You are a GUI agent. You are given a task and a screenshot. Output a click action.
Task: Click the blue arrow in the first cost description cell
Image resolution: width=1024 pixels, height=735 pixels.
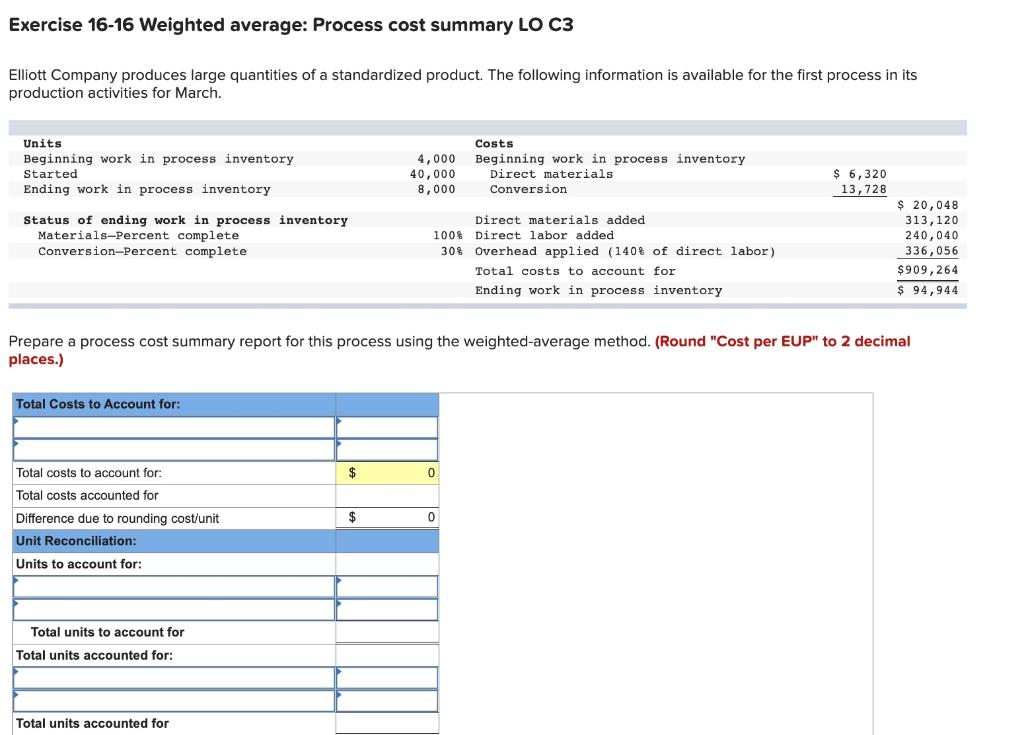point(18,426)
